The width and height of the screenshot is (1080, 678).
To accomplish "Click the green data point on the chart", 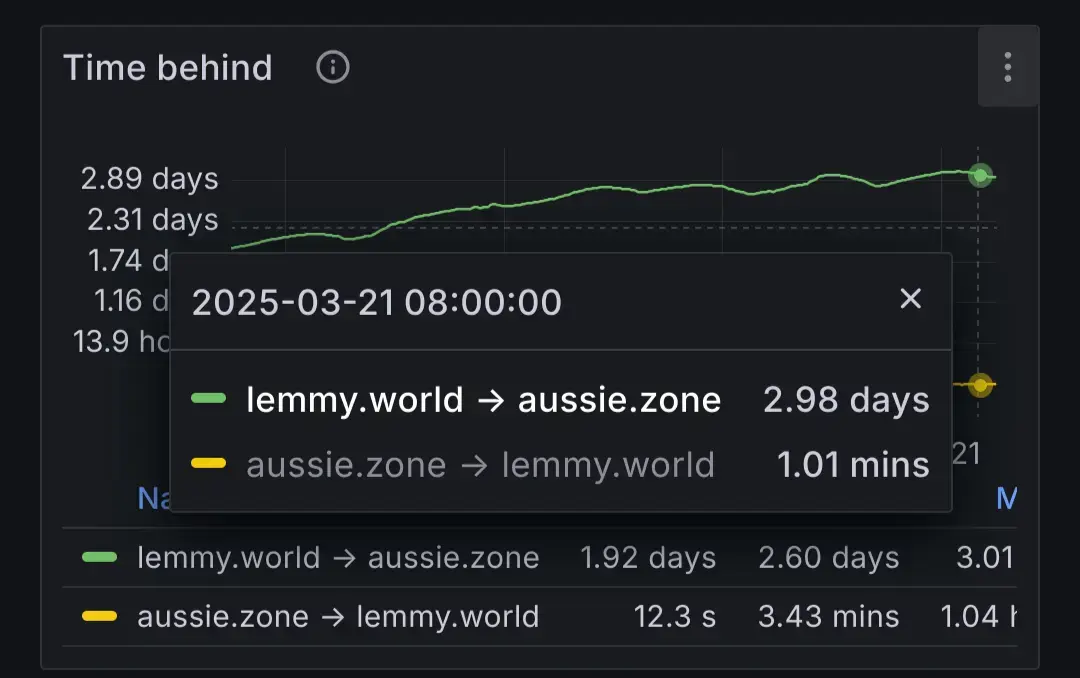I will click(x=981, y=176).
